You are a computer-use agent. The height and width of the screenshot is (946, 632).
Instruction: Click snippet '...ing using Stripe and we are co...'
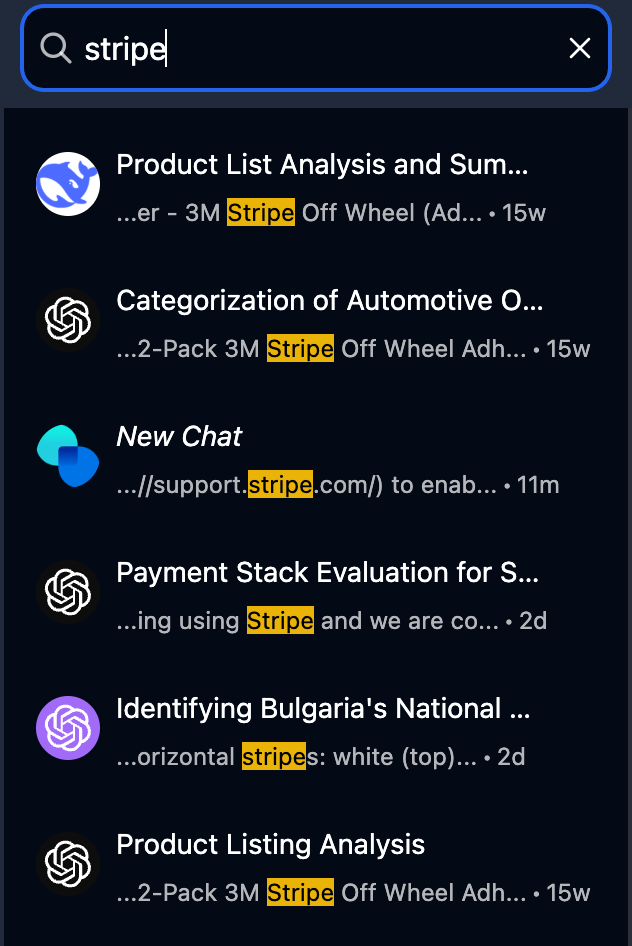coord(308,620)
